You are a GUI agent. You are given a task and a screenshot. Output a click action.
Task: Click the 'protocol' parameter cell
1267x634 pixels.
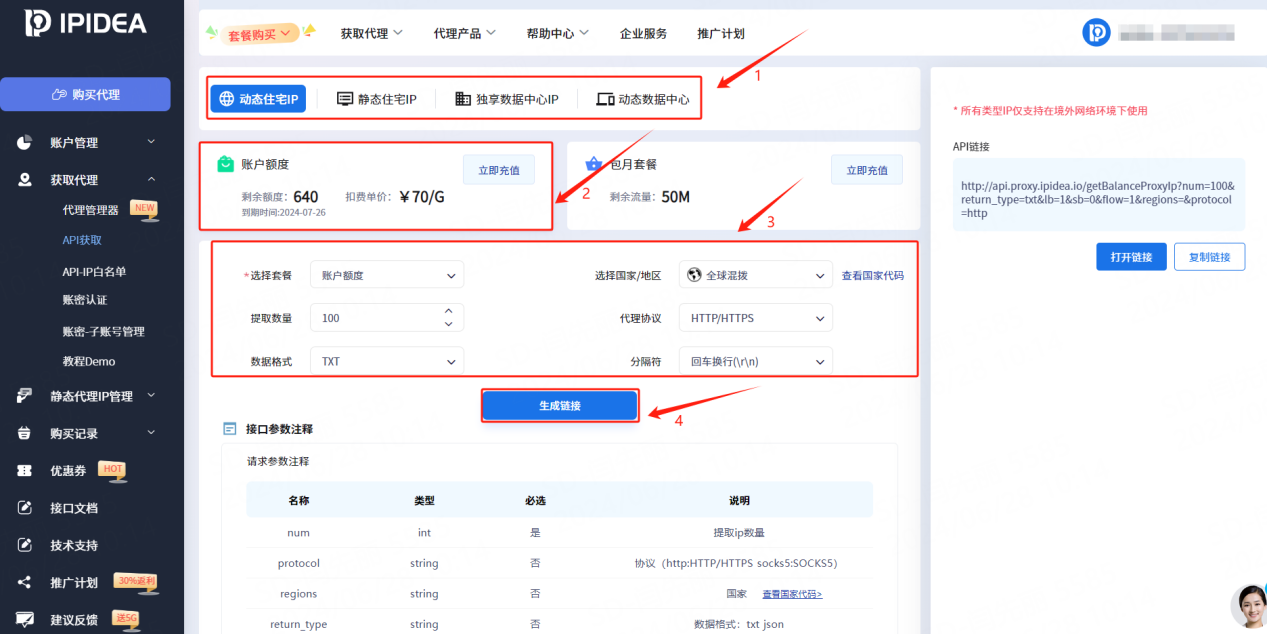298,563
